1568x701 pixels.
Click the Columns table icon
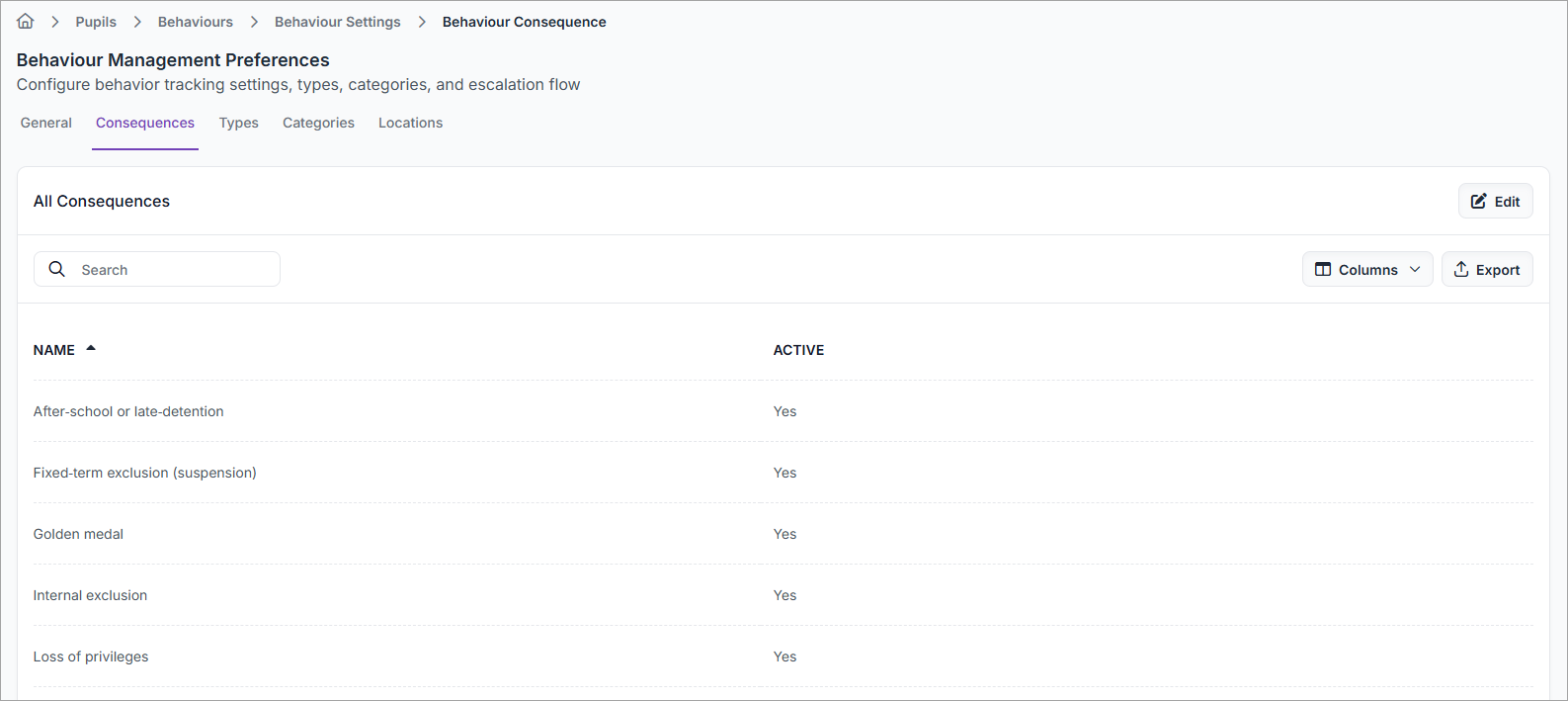[x=1323, y=270]
